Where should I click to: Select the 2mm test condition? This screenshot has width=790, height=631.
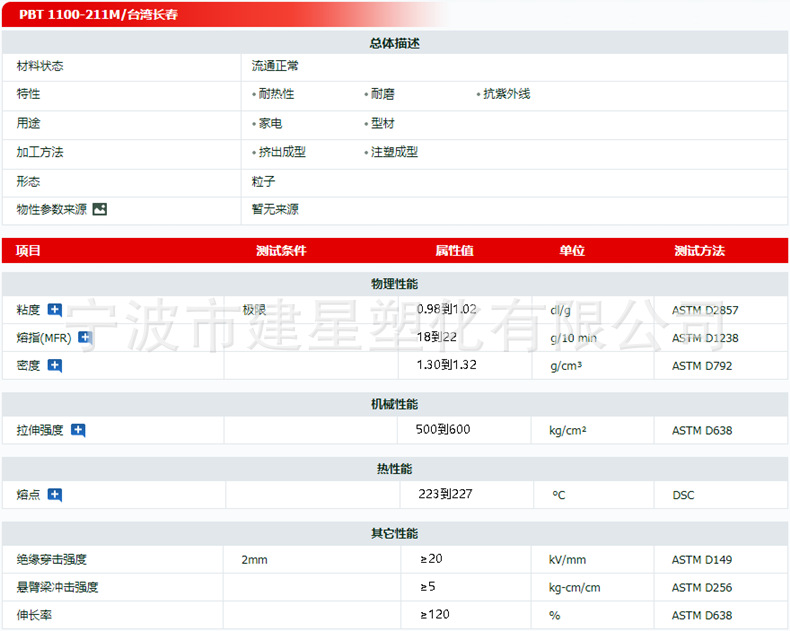pyautogui.click(x=254, y=560)
